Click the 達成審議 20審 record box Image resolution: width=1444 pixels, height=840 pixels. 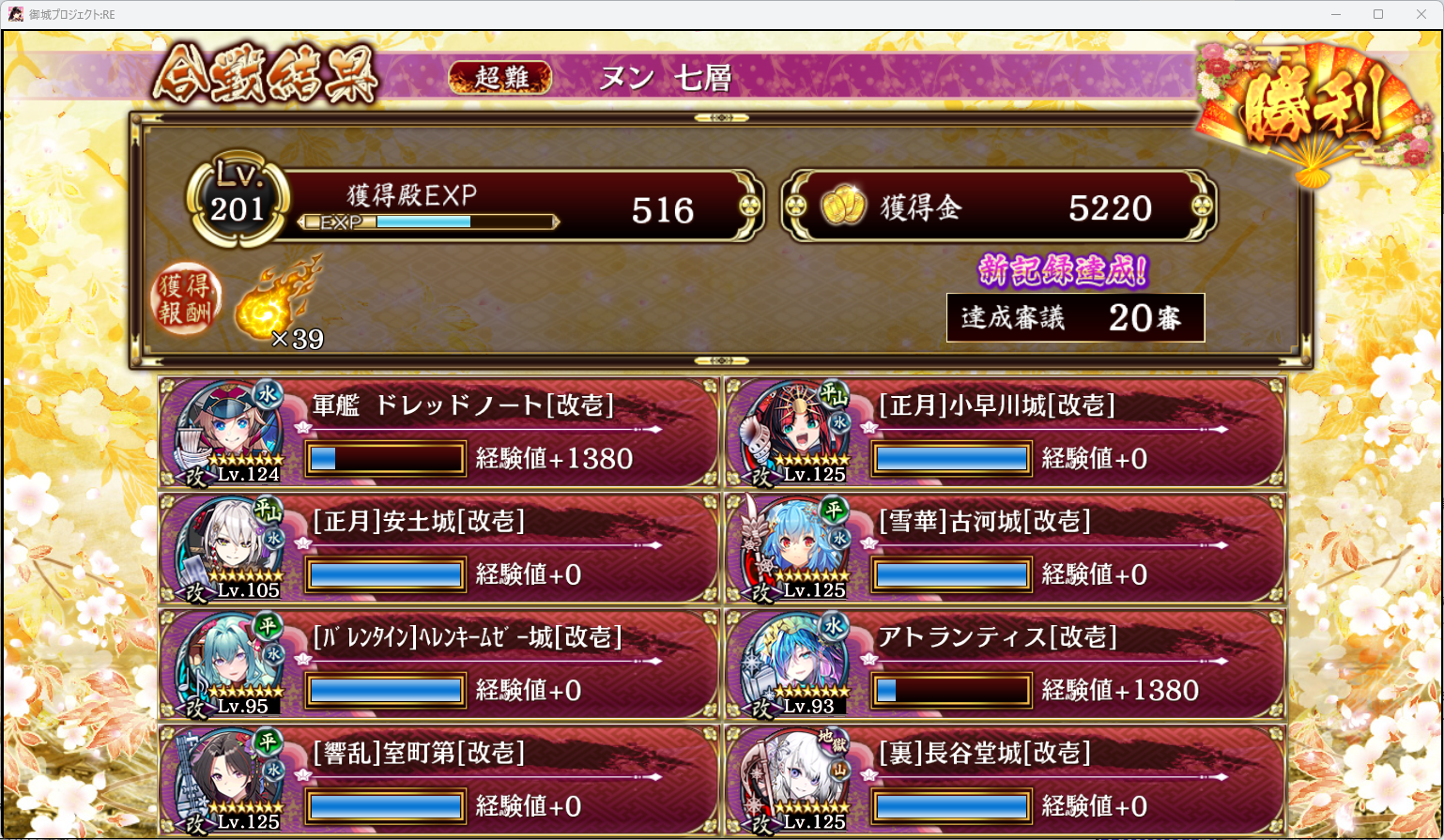[x=1075, y=317]
